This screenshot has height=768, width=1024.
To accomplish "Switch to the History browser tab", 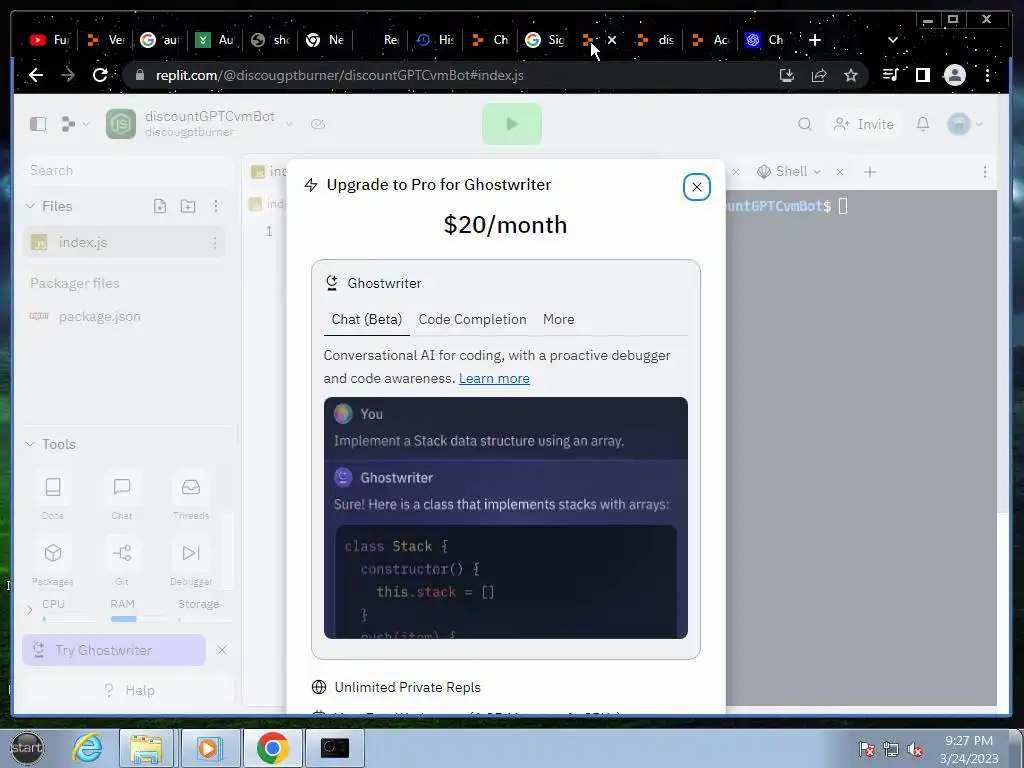I will point(436,40).
